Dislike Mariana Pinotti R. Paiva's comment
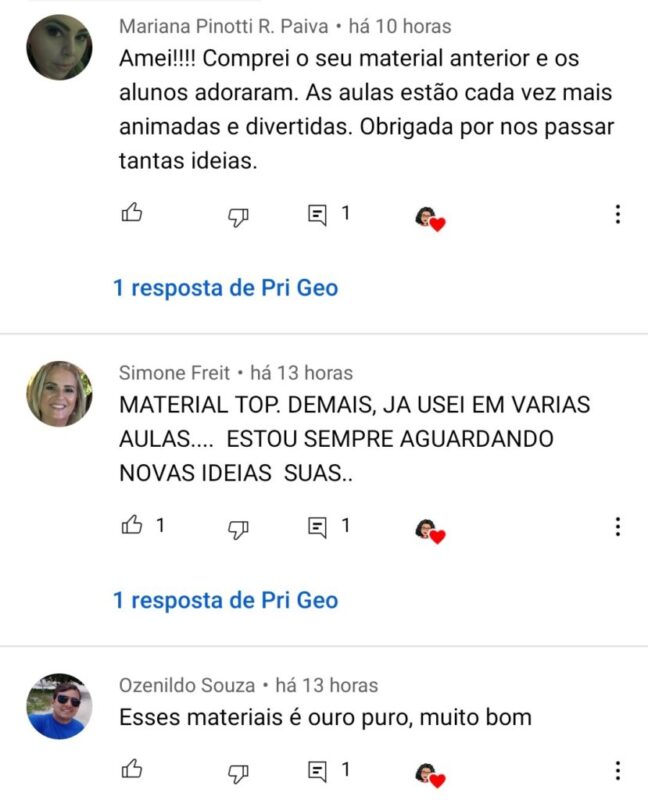 tap(238, 217)
